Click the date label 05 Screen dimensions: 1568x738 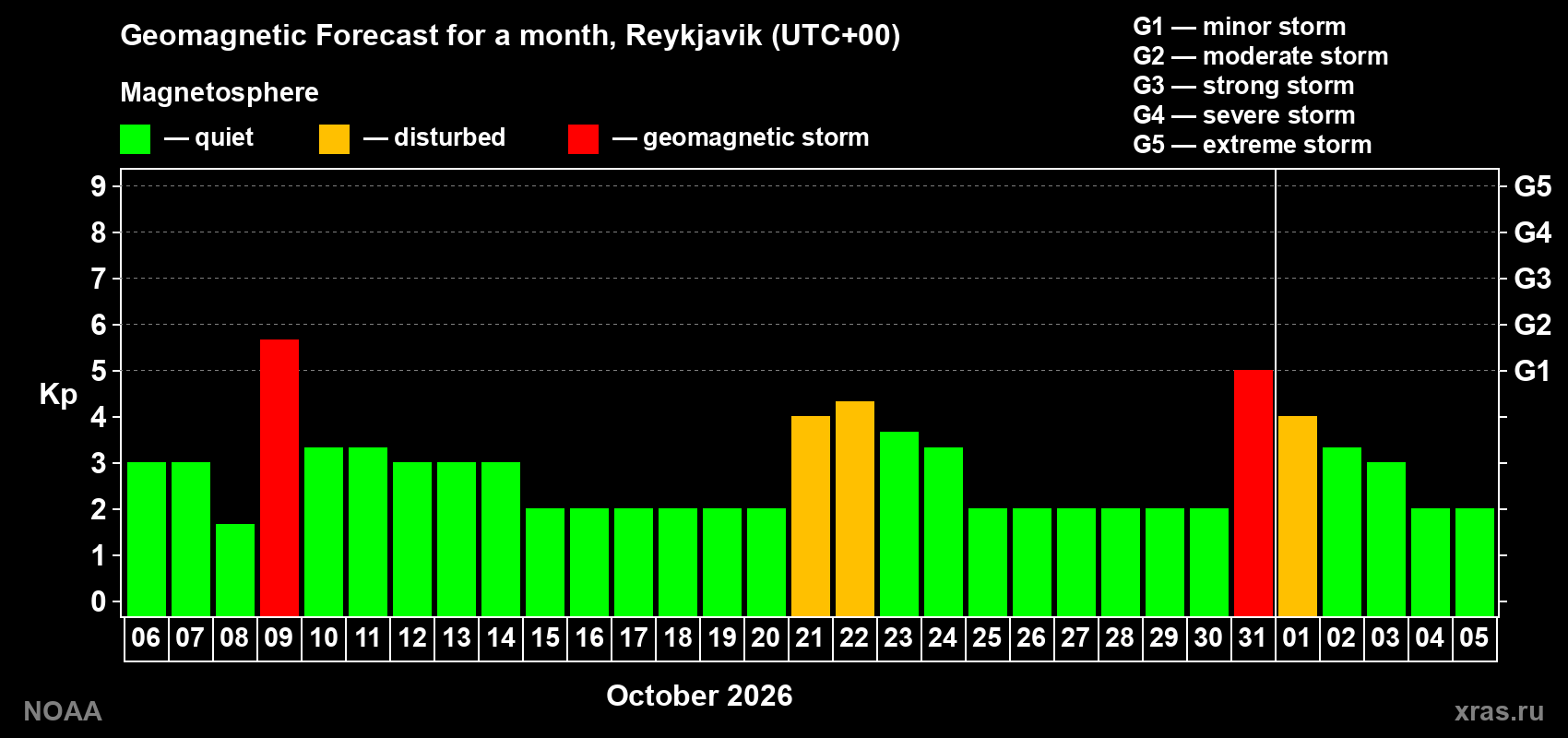coord(1474,637)
